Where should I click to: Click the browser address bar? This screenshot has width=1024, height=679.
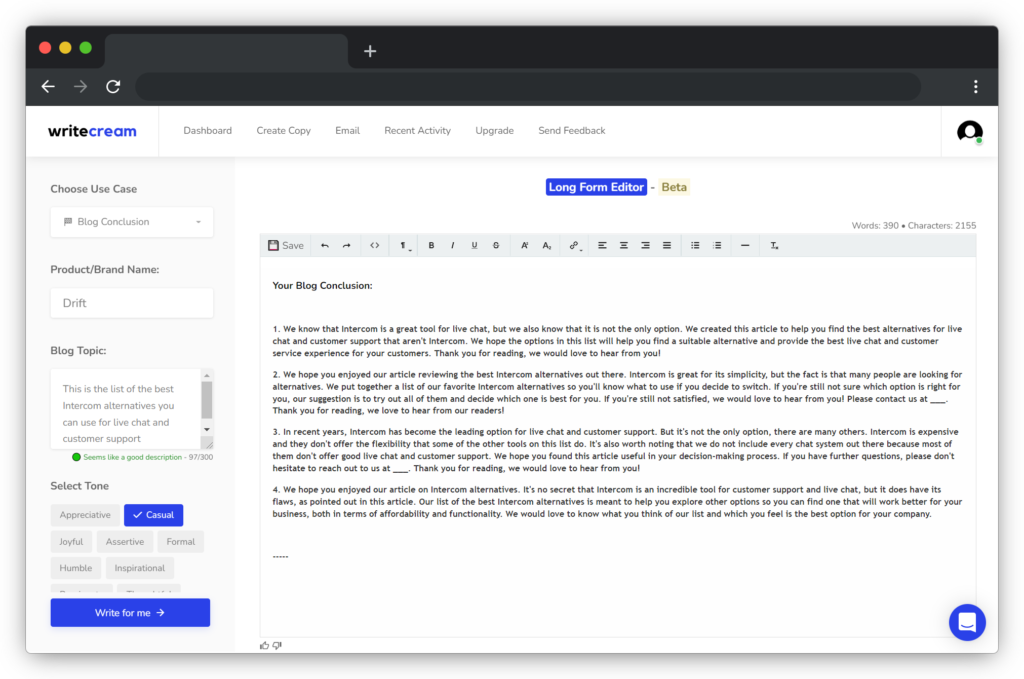point(528,86)
